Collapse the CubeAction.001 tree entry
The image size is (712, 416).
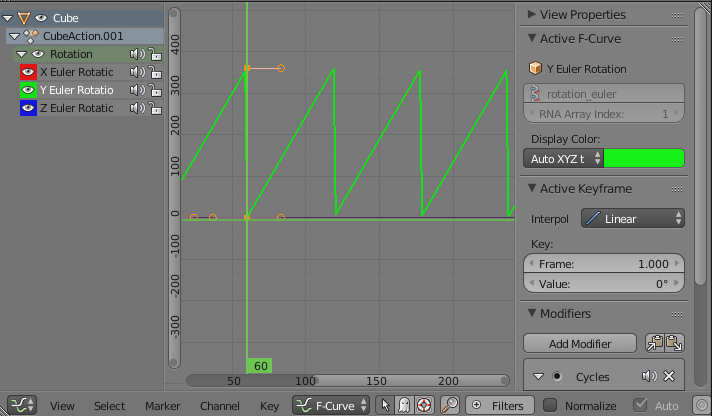coord(12,36)
